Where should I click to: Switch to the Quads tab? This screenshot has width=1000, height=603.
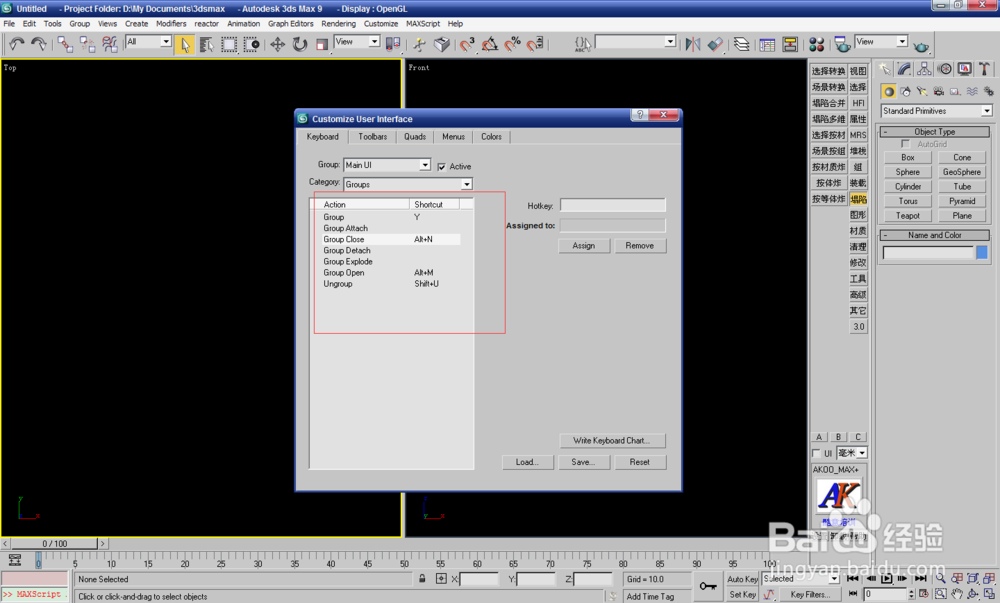tap(415, 136)
